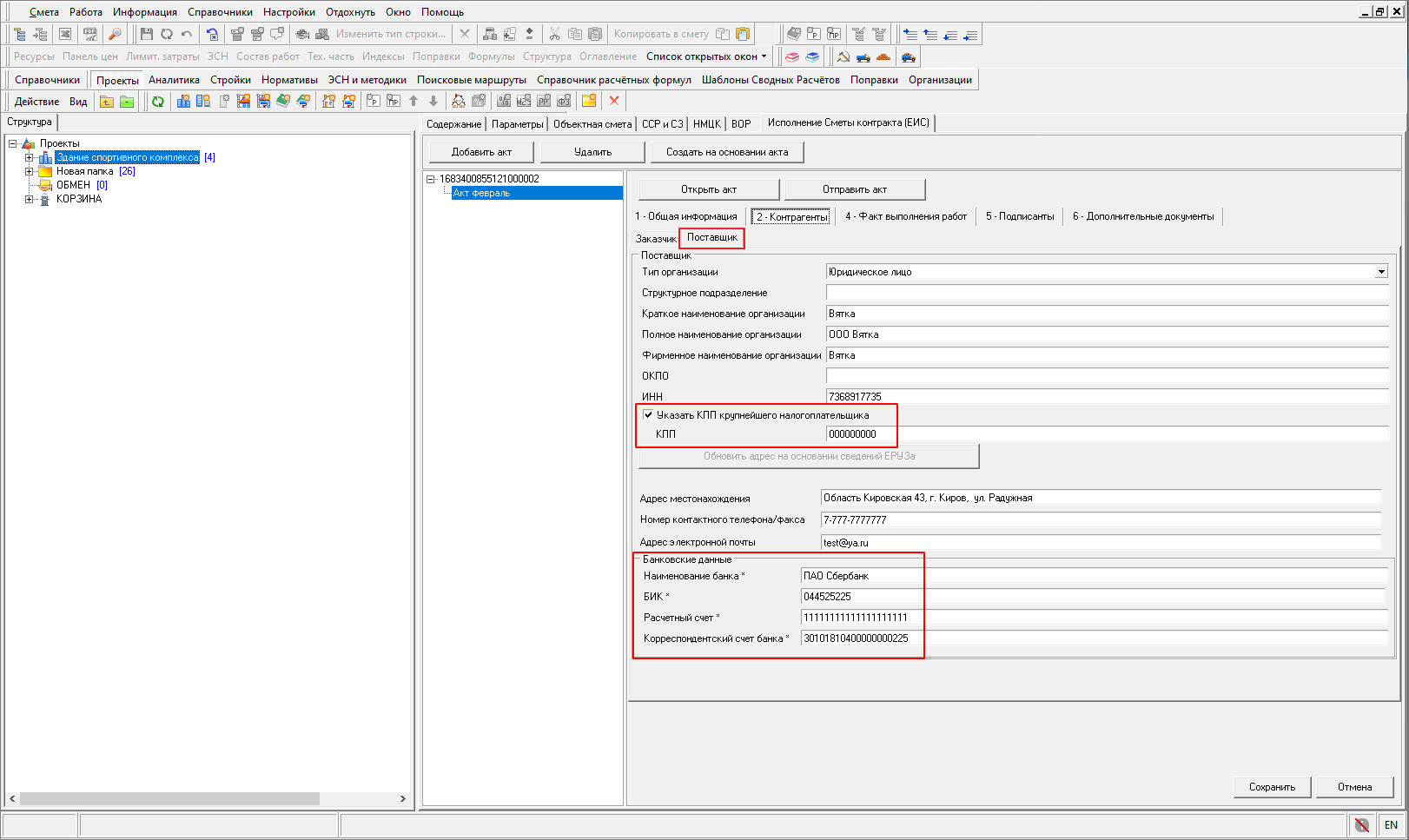Click the red X delete icon
The width and height of the screenshot is (1409, 840).
tap(614, 101)
